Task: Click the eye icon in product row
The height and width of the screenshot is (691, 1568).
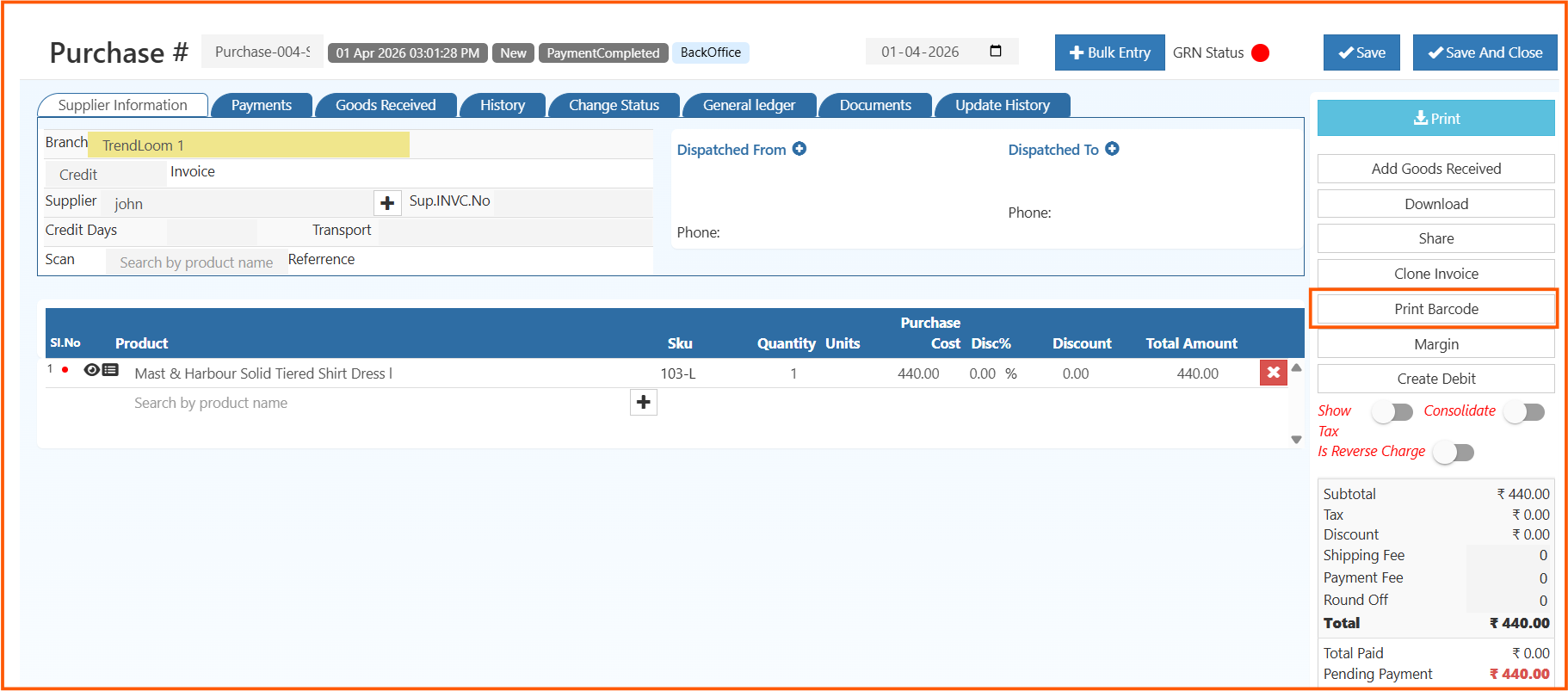Action: (x=91, y=370)
